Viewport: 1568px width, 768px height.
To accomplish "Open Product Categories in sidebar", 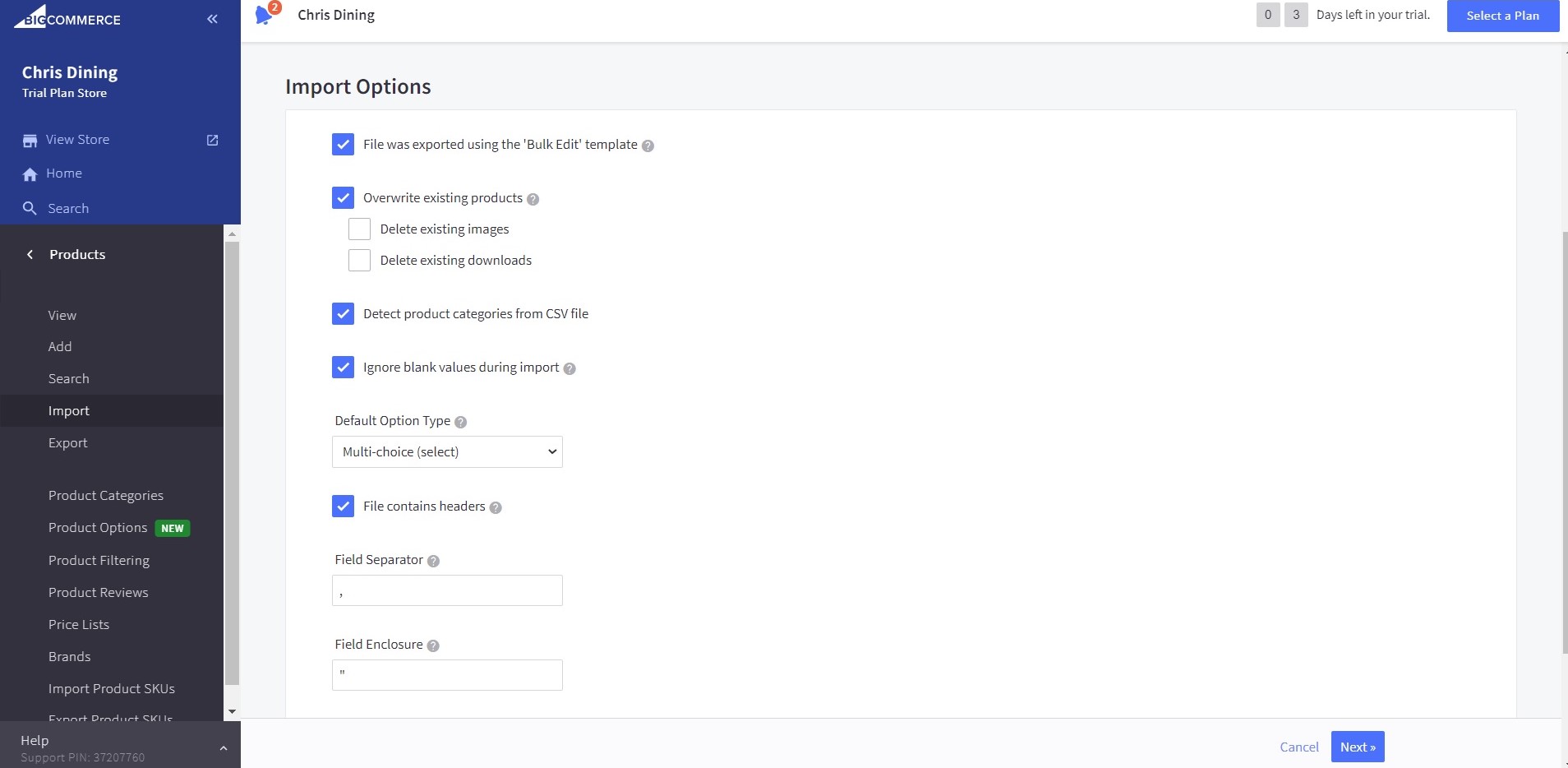I will pyautogui.click(x=106, y=496).
